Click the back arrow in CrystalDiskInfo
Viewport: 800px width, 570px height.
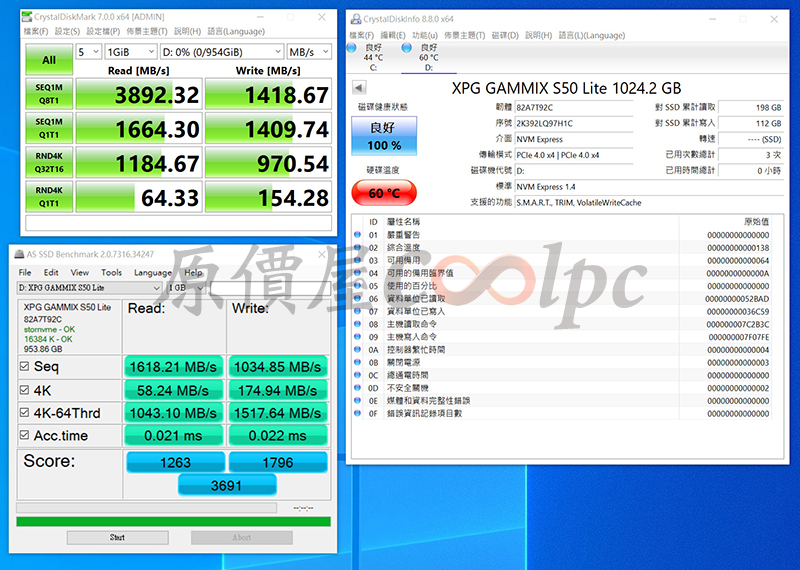click(359, 88)
